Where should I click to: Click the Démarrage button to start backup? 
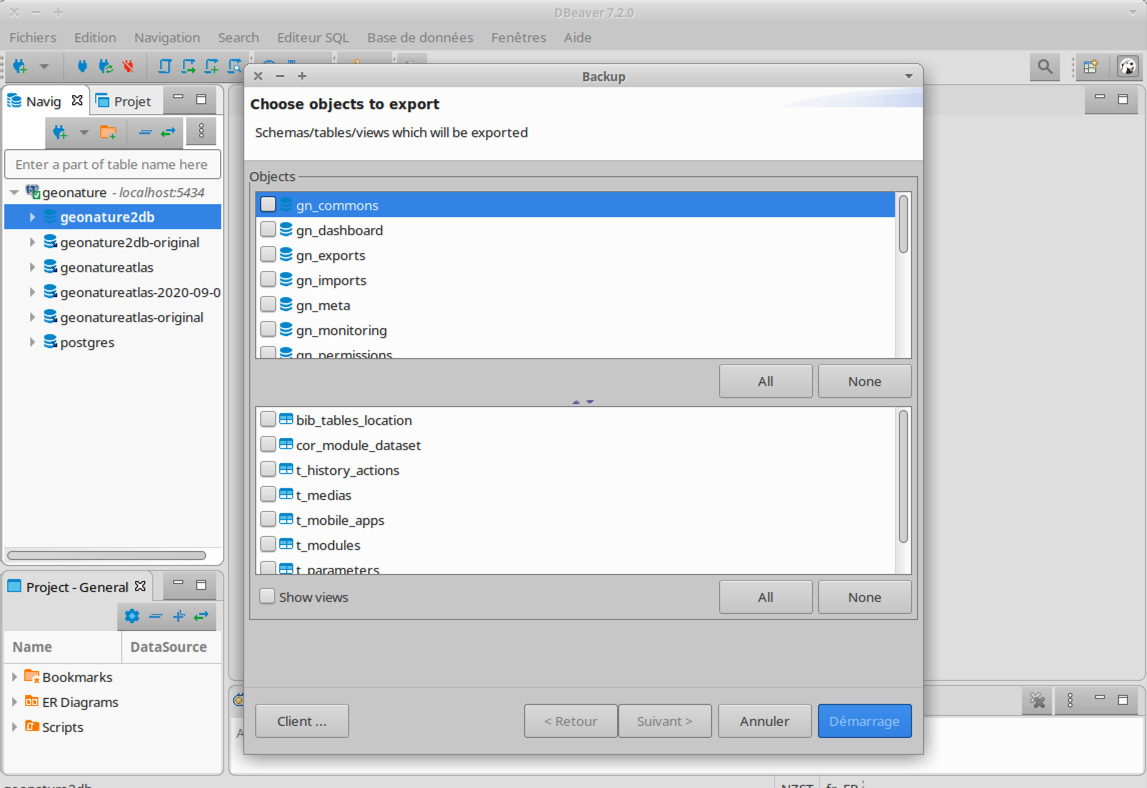point(865,721)
